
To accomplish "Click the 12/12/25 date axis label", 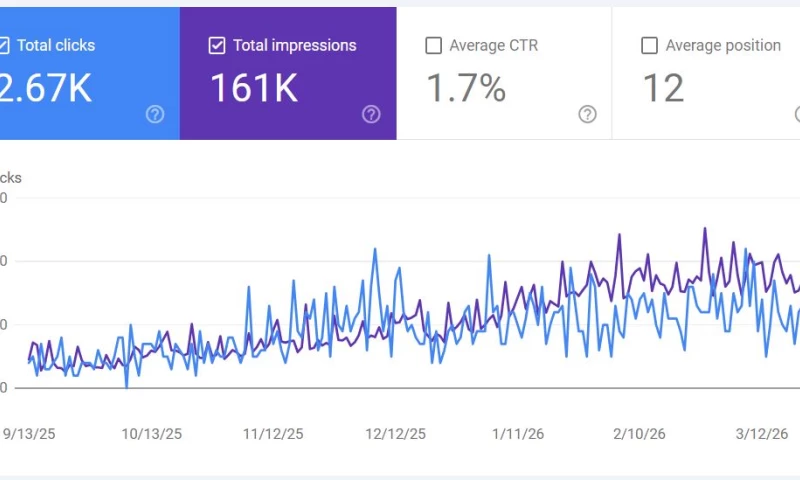I will 395,434.
